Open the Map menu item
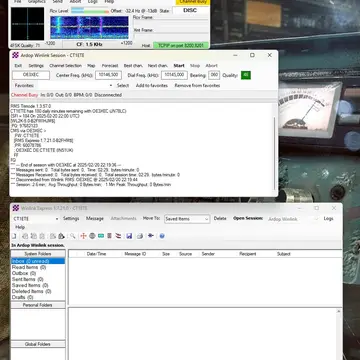Viewport: 360px width, 360px height. [91, 66]
